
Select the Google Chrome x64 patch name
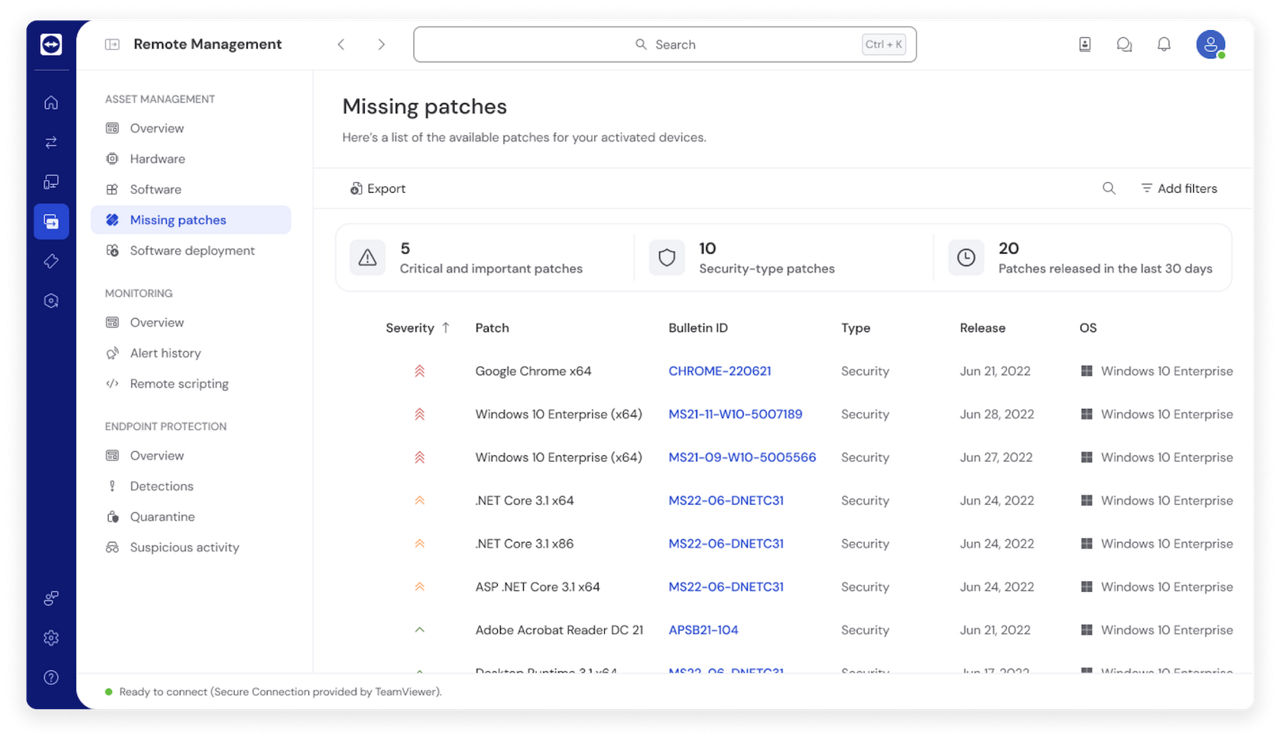(533, 371)
